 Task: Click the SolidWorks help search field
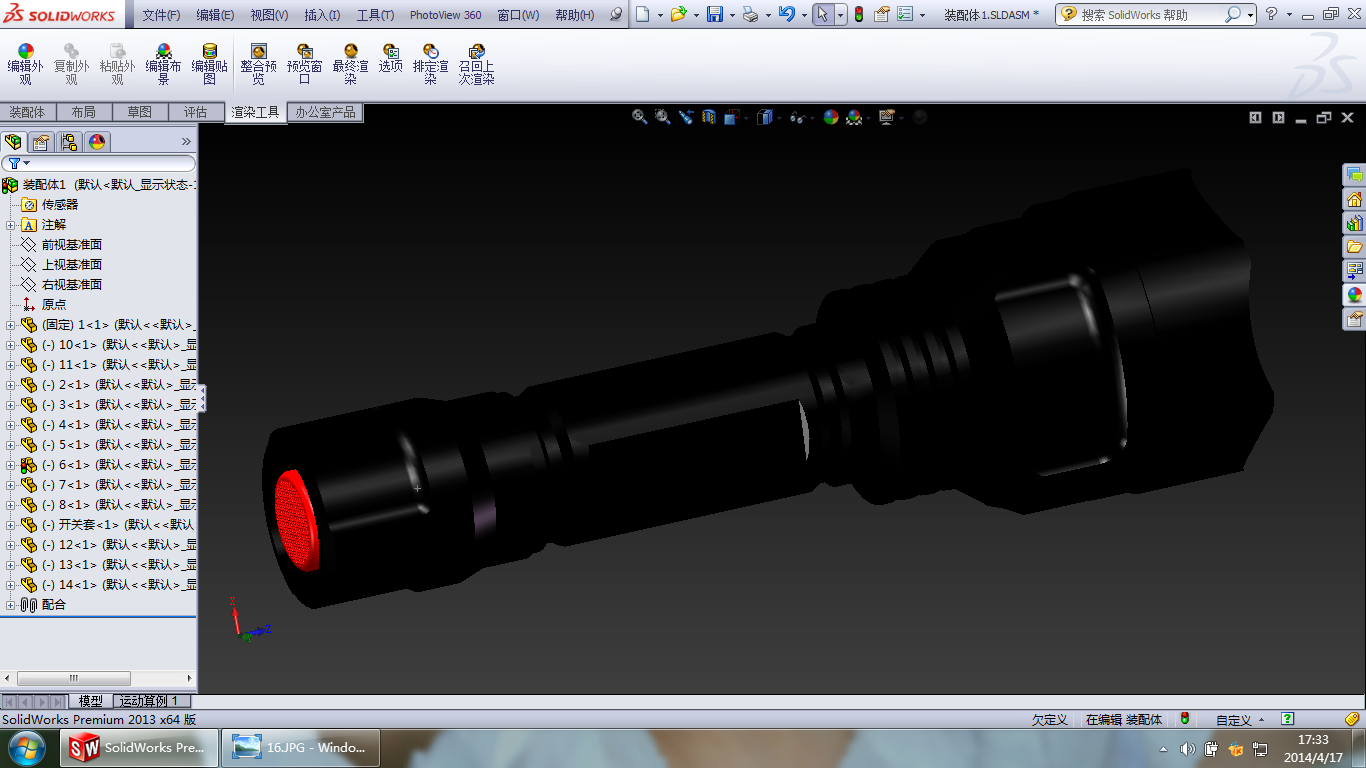[1150, 15]
